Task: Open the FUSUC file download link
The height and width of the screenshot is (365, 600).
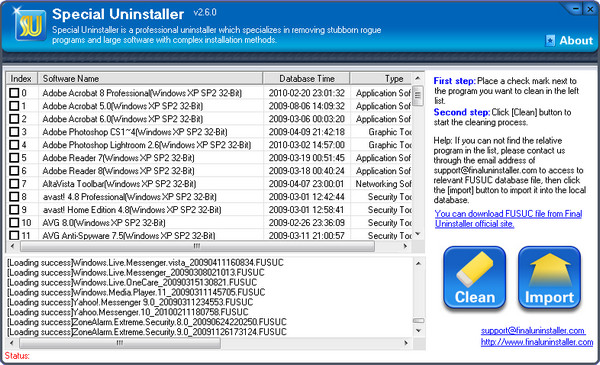Action: [509, 218]
